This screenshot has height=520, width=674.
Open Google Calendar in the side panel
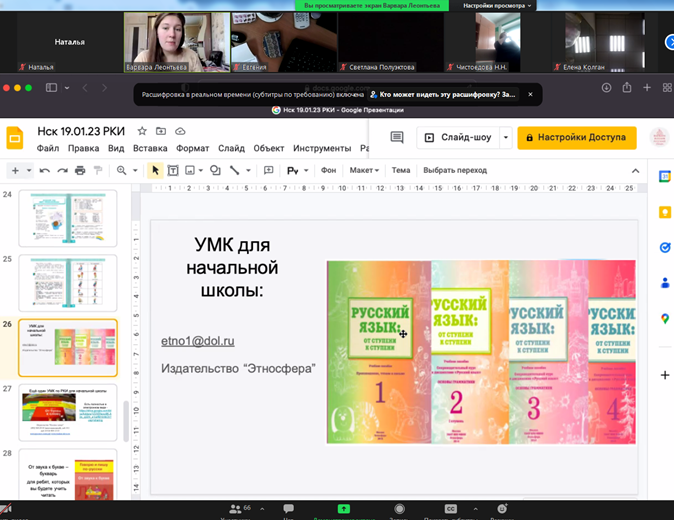pyautogui.click(x=664, y=177)
